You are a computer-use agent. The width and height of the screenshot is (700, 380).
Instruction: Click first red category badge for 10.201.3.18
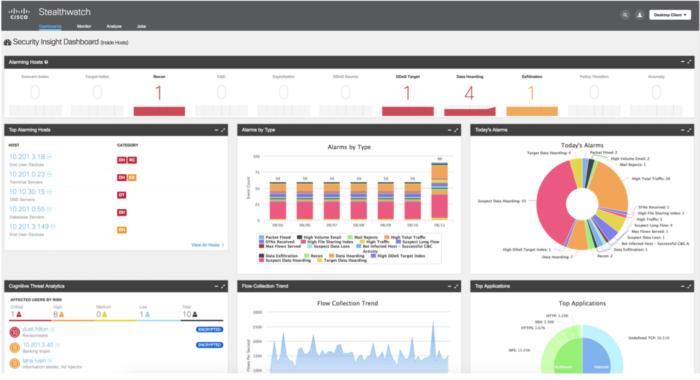point(121,160)
